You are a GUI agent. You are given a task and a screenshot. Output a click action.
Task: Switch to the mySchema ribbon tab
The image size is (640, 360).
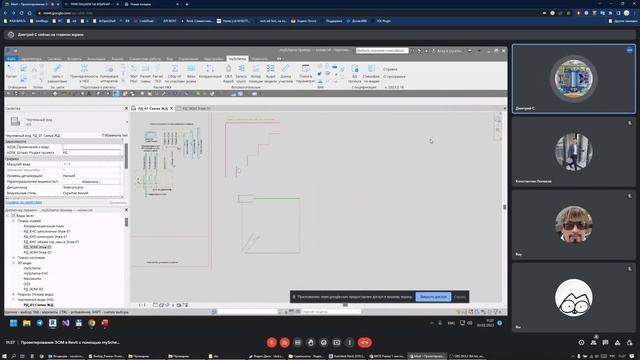pos(238,59)
